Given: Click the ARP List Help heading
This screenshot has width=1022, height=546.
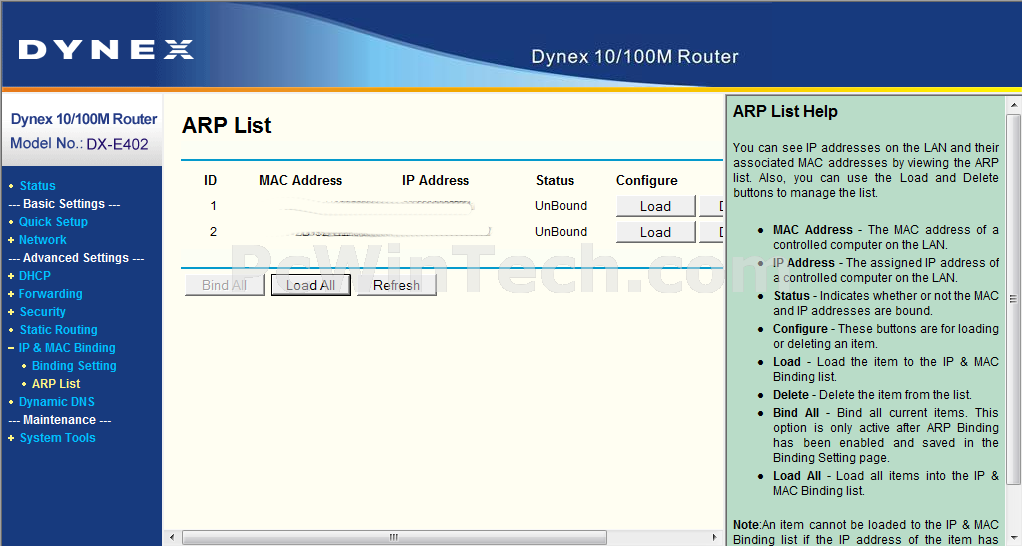Looking at the screenshot, I should click(785, 112).
